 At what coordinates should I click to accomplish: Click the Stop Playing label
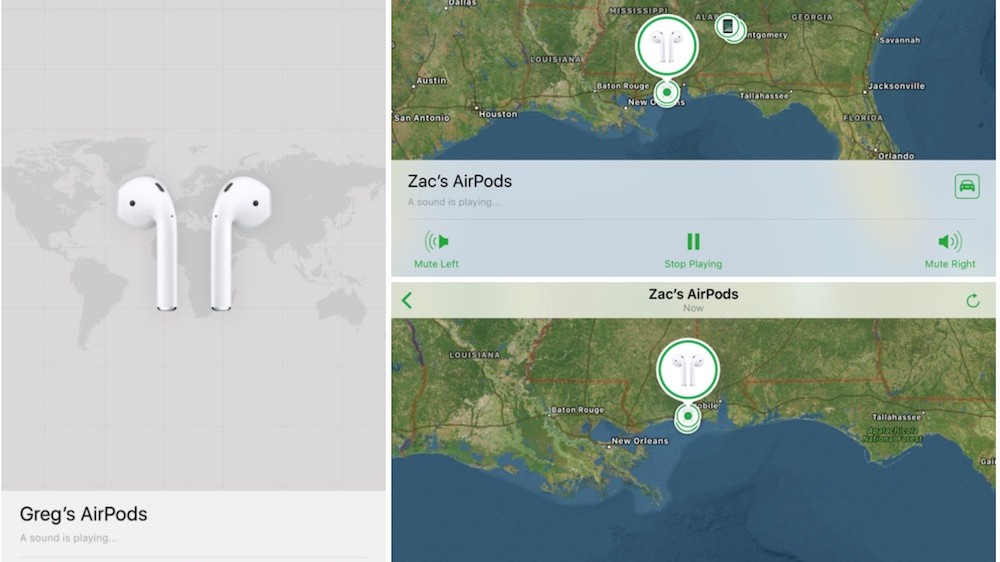693,264
